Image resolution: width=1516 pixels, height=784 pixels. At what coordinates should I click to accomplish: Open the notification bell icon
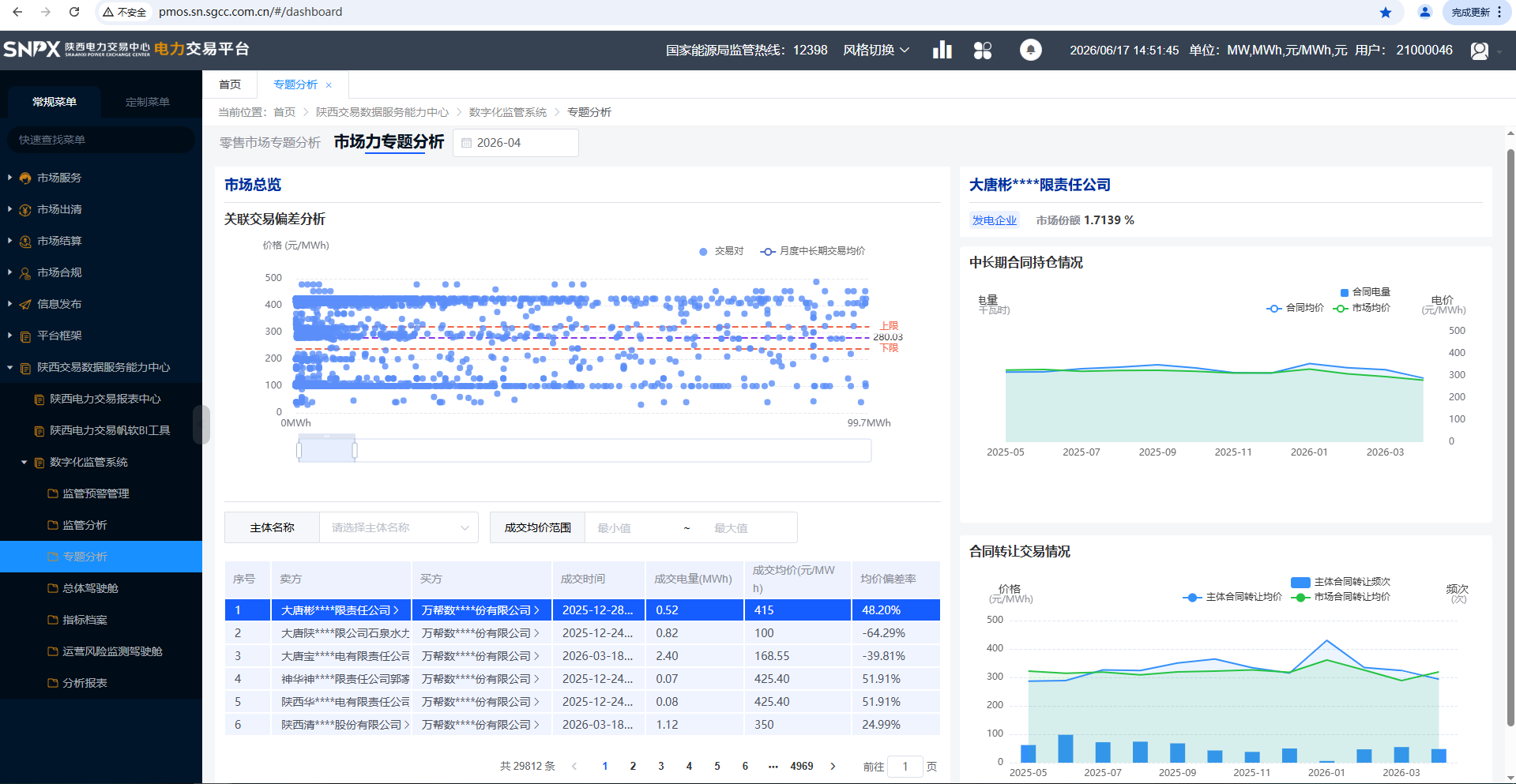tap(1030, 50)
